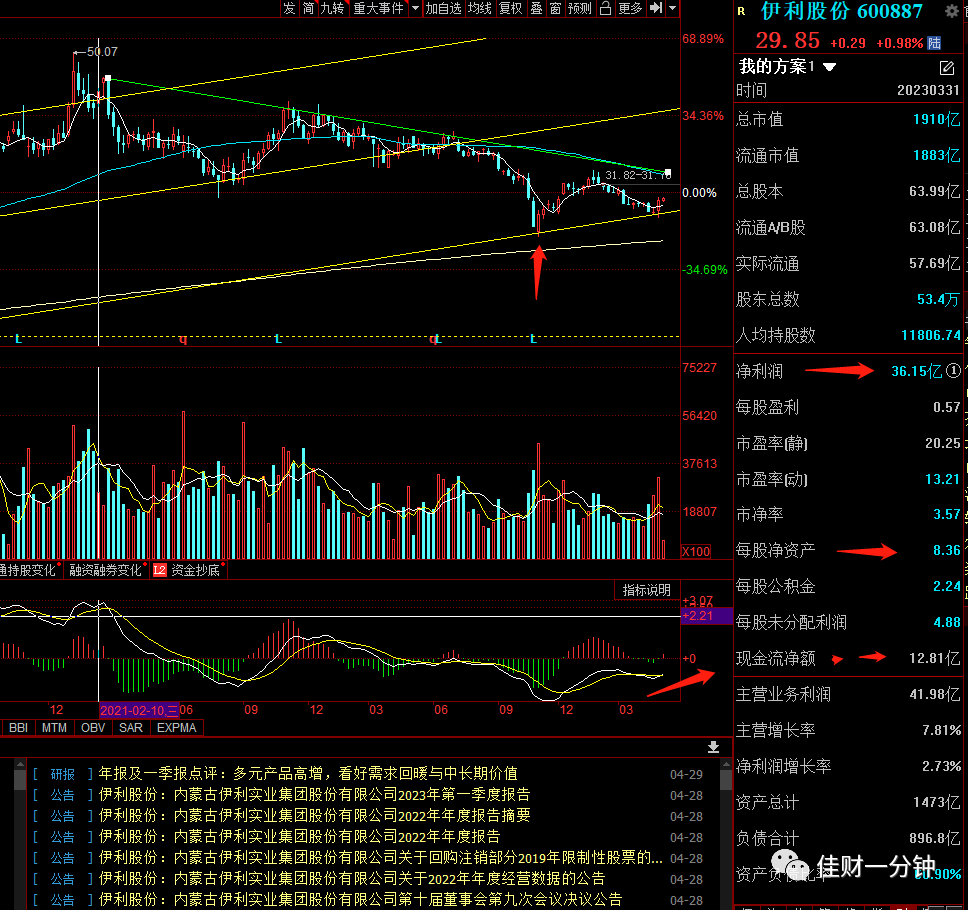Click the 每股净资产 value 8.36
The height and width of the screenshot is (910, 968).
pos(946,550)
